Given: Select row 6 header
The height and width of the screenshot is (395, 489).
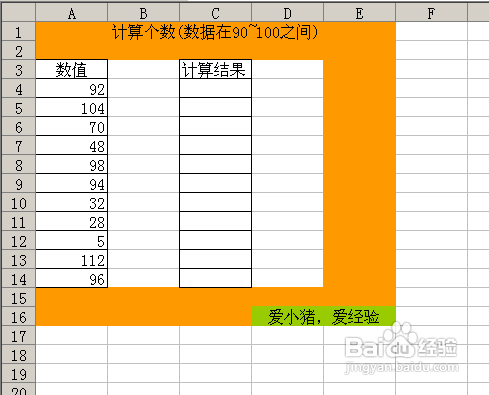Looking at the screenshot, I should pos(19,127).
